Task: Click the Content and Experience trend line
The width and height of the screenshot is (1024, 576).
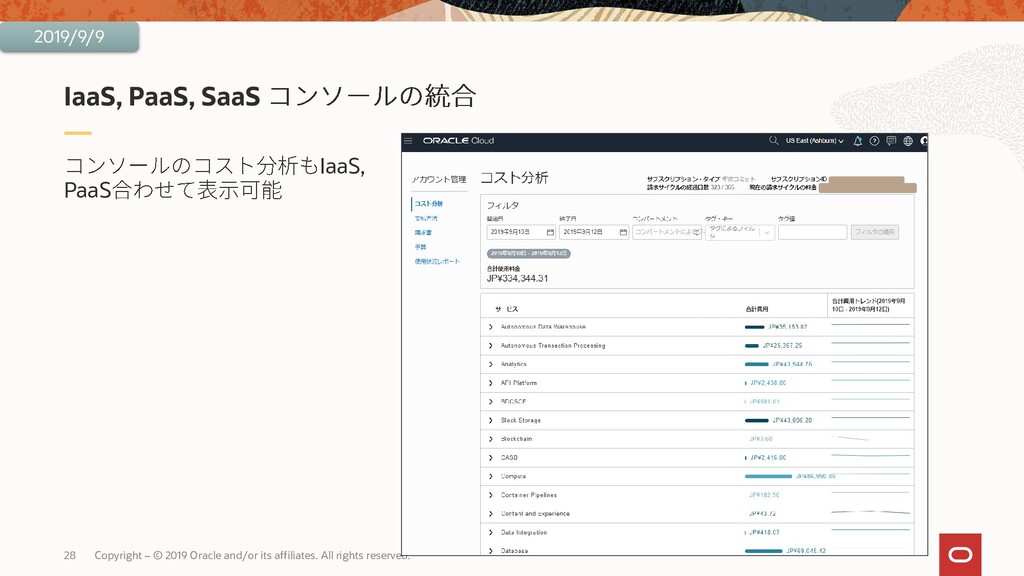Action: coord(870,512)
